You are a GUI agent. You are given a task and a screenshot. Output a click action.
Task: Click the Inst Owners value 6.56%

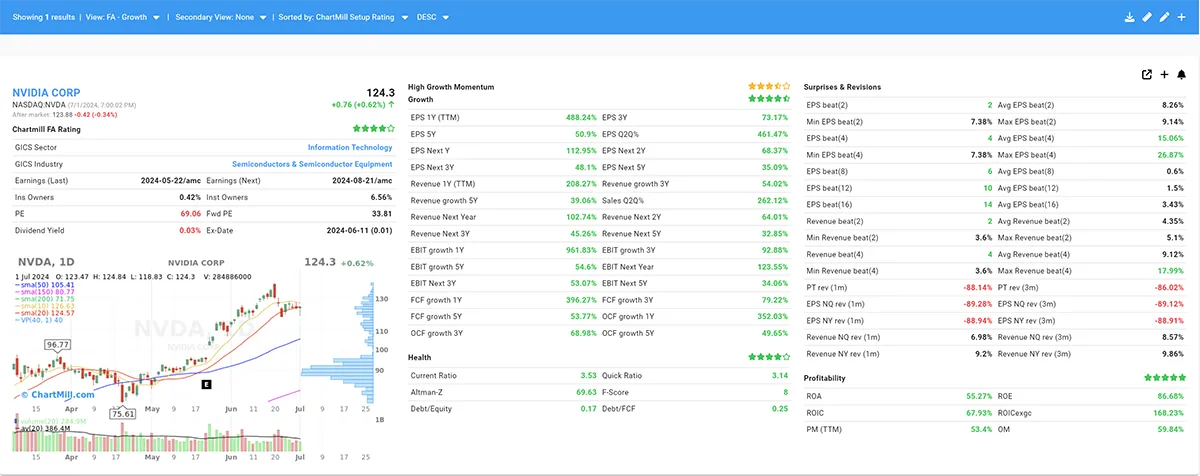381,197
